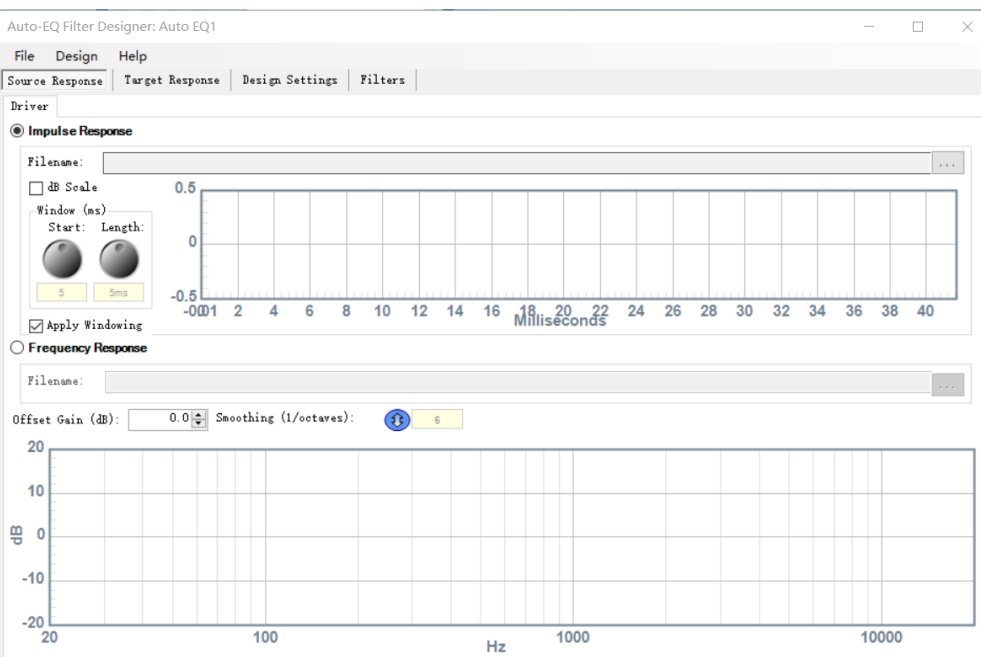Click the Start value box showing 5
The height and width of the screenshot is (657, 981).
click(x=61, y=292)
